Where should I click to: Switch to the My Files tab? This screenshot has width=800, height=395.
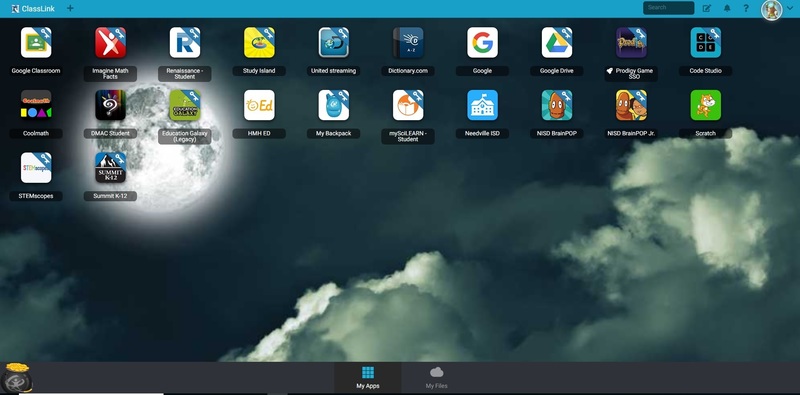pos(436,378)
